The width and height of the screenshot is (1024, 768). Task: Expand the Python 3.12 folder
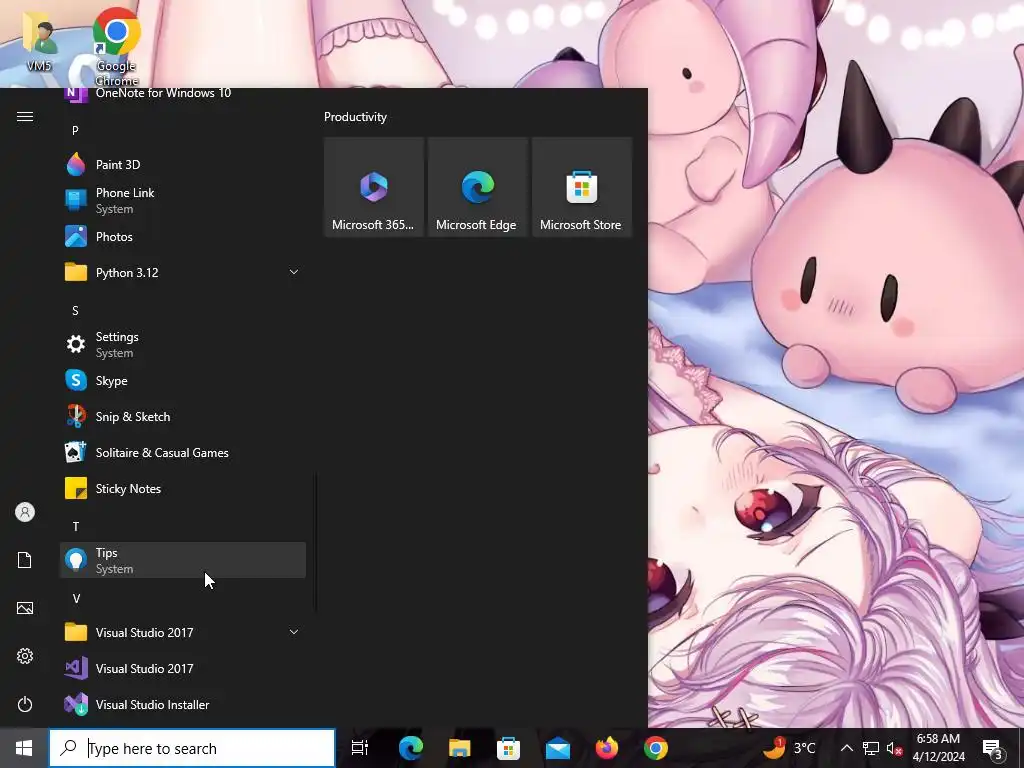click(183, 272)
